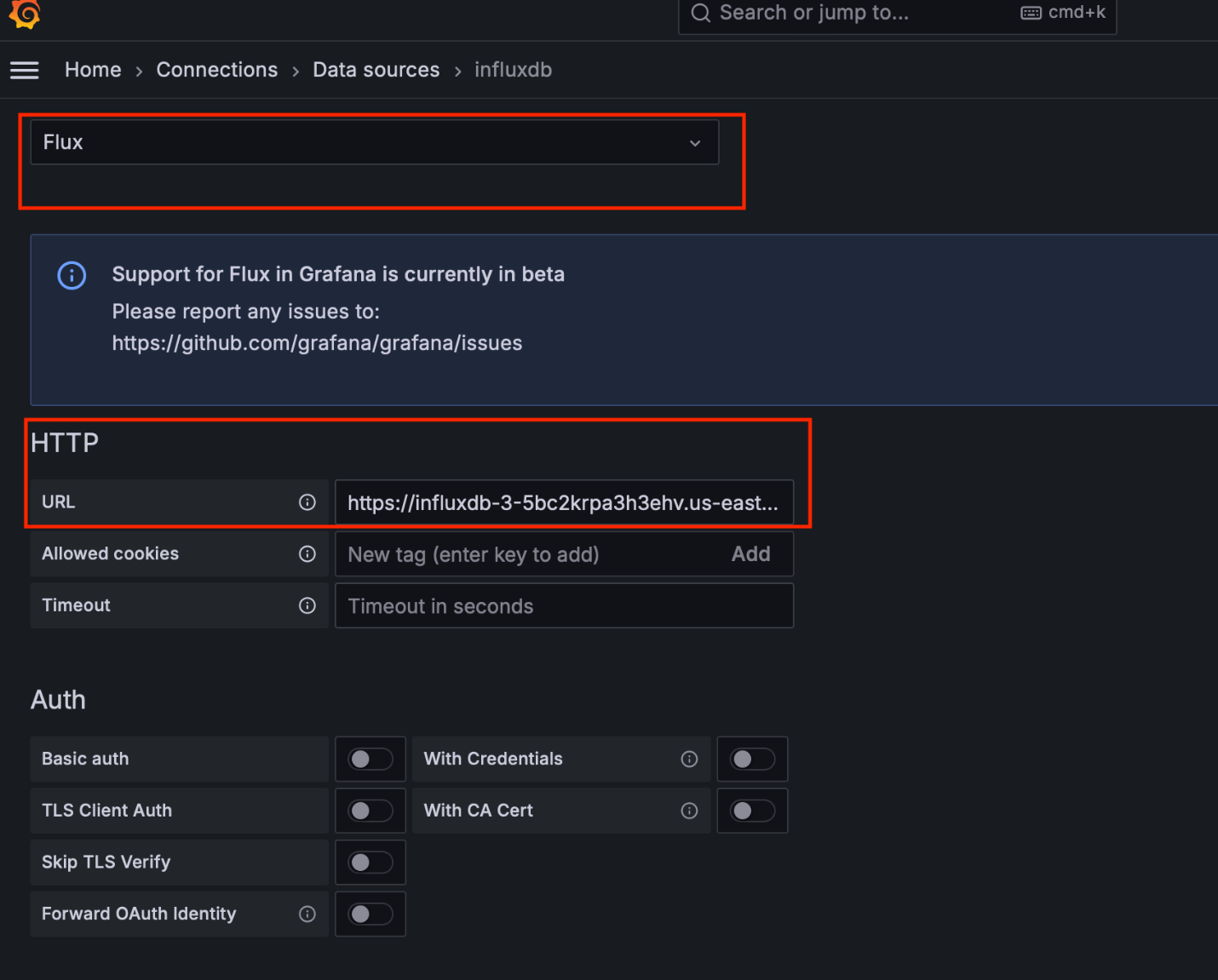Click the info icon beside URL label
The width and height of the screenshot is (1218, 980).
307,502
